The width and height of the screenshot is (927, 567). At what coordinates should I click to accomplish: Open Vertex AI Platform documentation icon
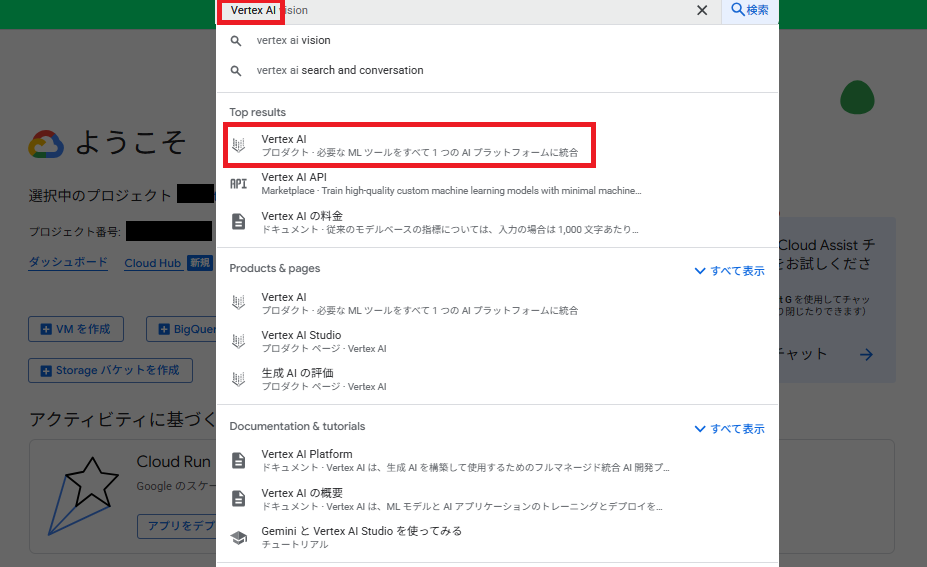tap(238, 460)
